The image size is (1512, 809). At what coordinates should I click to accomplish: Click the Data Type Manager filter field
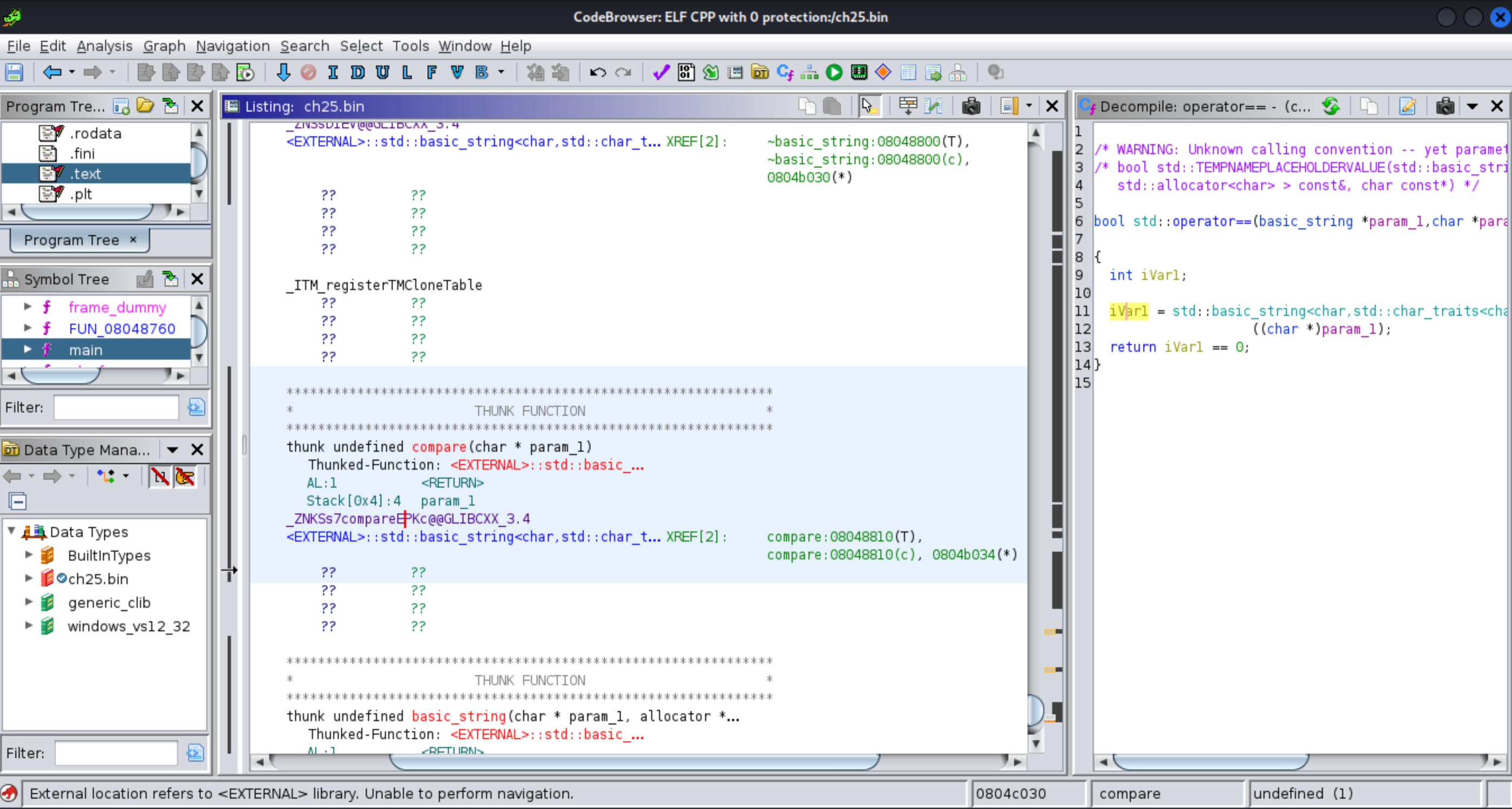[x=116, y=753]
